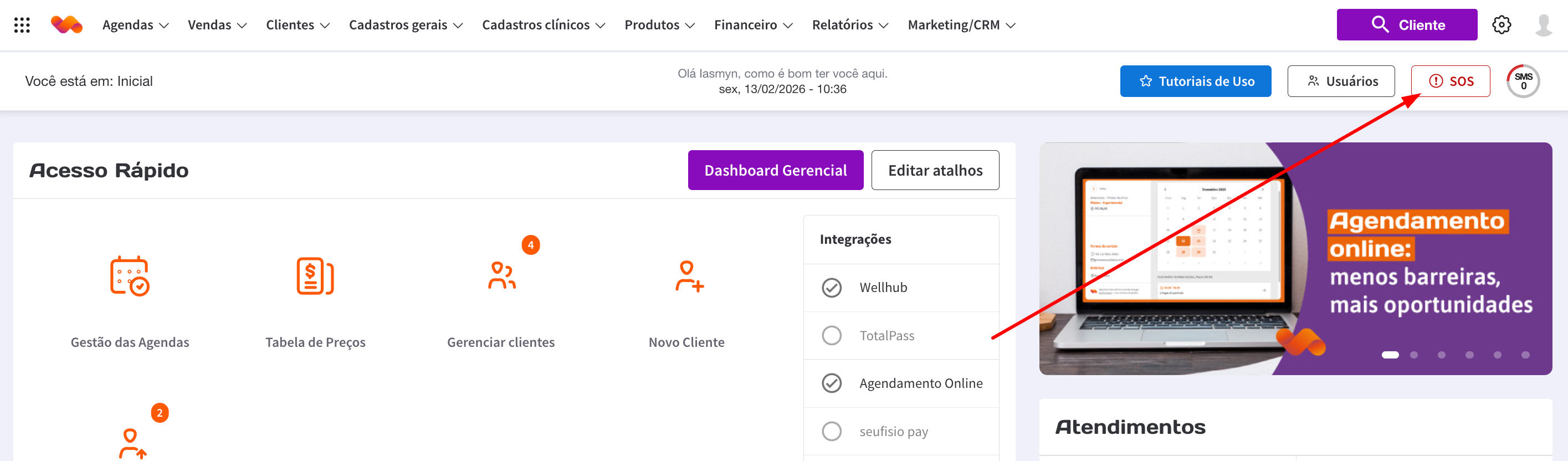Click the Novo Cliente icon
This screenshot has width=1568, height=461.
(x=688, y=276)
